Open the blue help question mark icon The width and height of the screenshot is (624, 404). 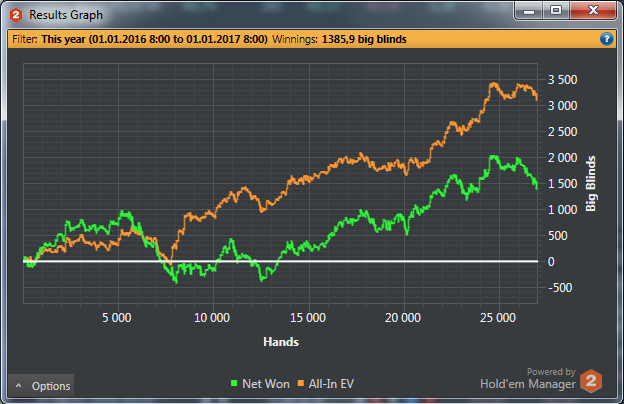[x=606, y=39]
